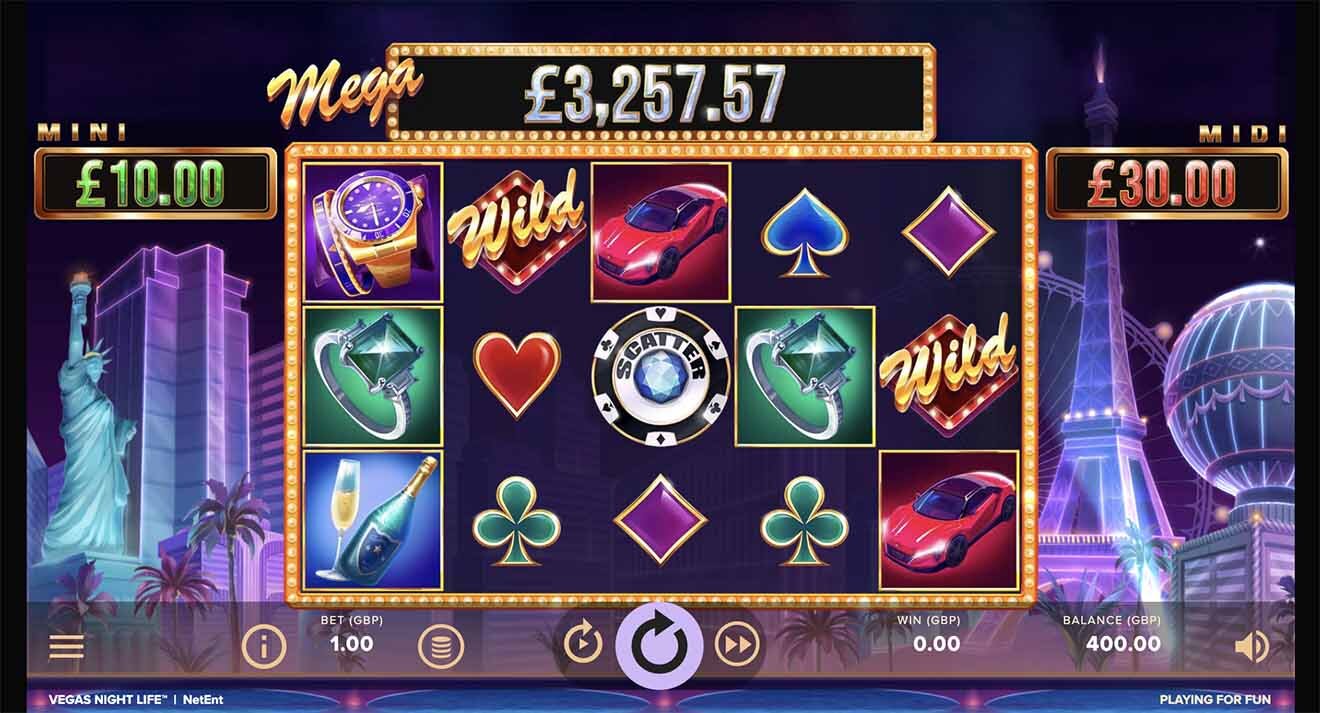1320x713 pixels.
Task: Click the champagne bottle symbol
Action: (373, 519)
